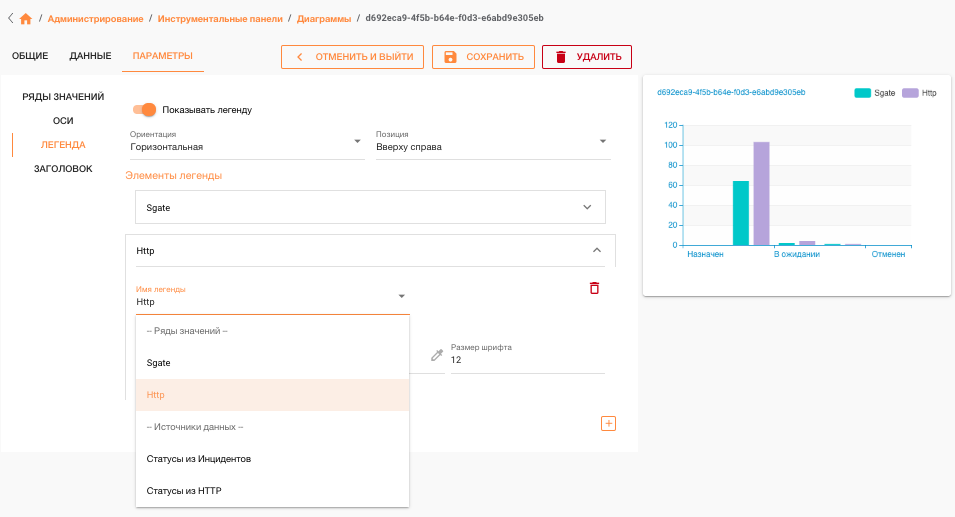This screenshot has height=517, width=955.
Task: Switch to the Данные tab
Action: 90,56
